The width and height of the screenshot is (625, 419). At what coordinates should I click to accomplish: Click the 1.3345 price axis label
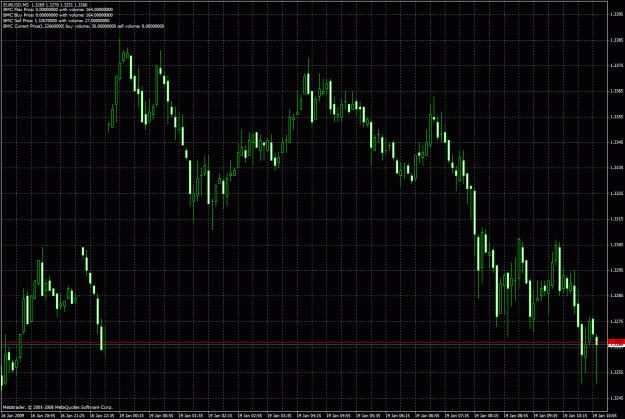[616, 142]
